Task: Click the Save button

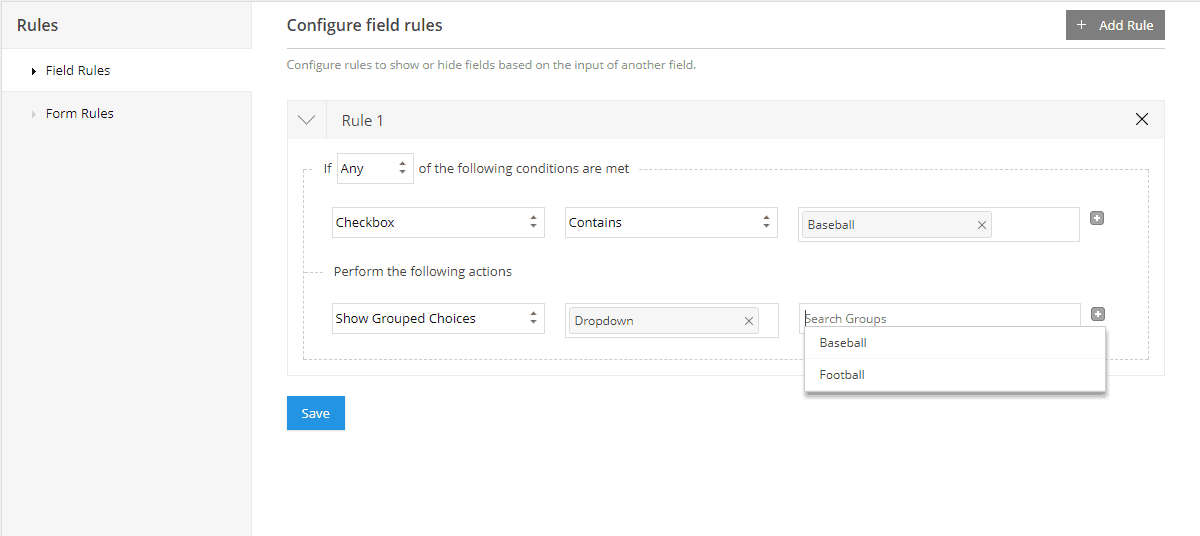Action: click(316, 413)
